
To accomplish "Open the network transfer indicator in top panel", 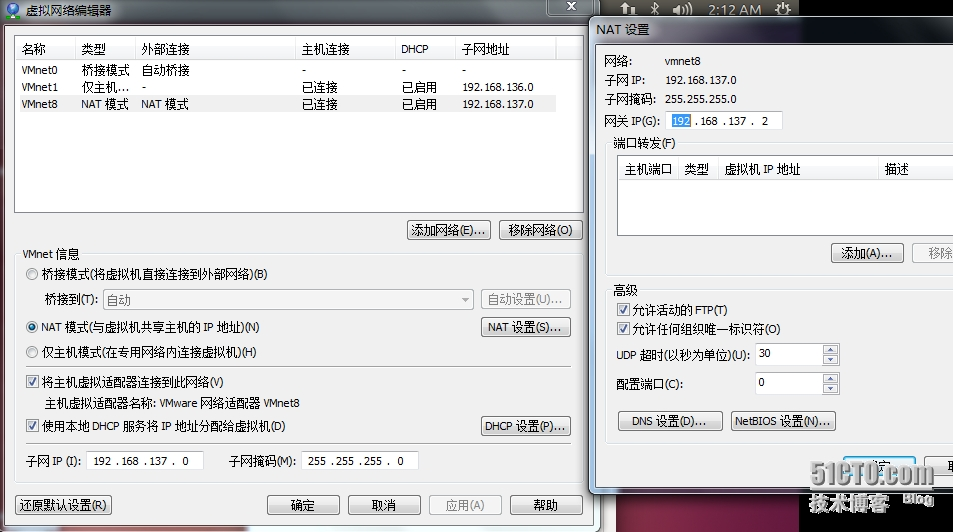I will (x=628, y=9).
